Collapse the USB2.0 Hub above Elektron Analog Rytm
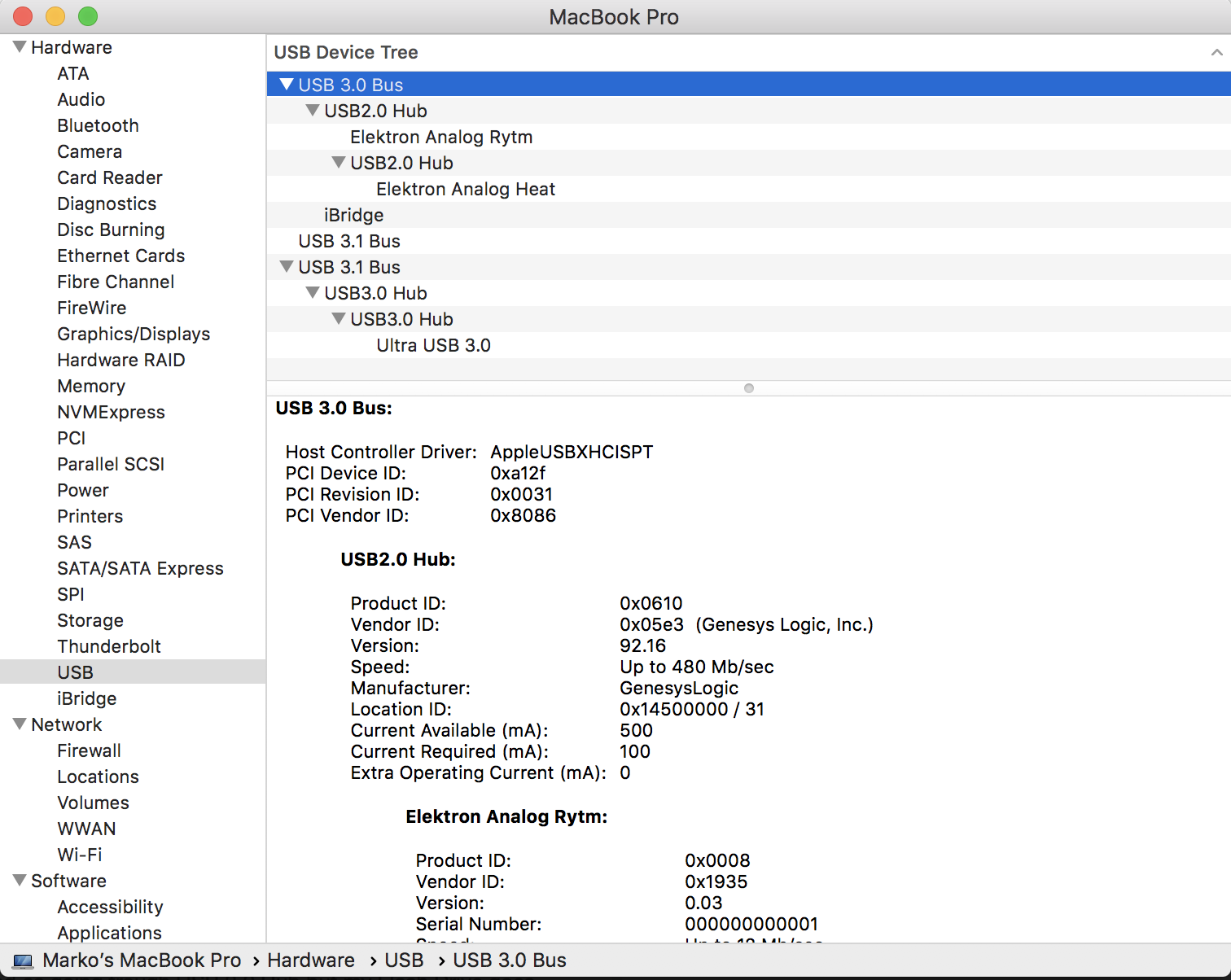This screenshot has height=980, width=1231. pos(313,111)
